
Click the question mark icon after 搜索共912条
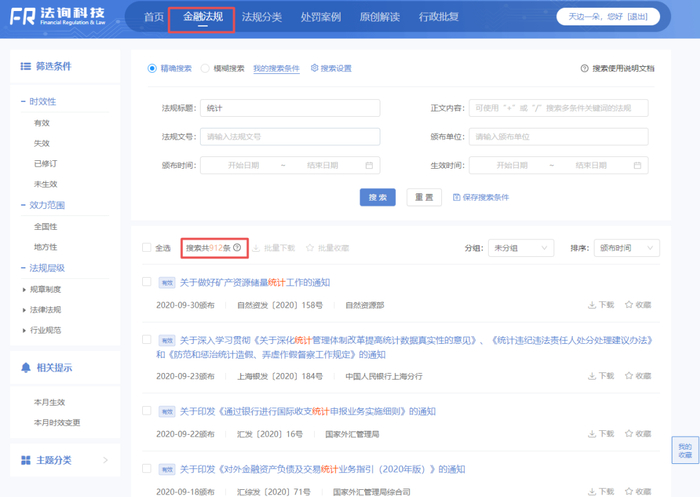(x=237, y=247)
